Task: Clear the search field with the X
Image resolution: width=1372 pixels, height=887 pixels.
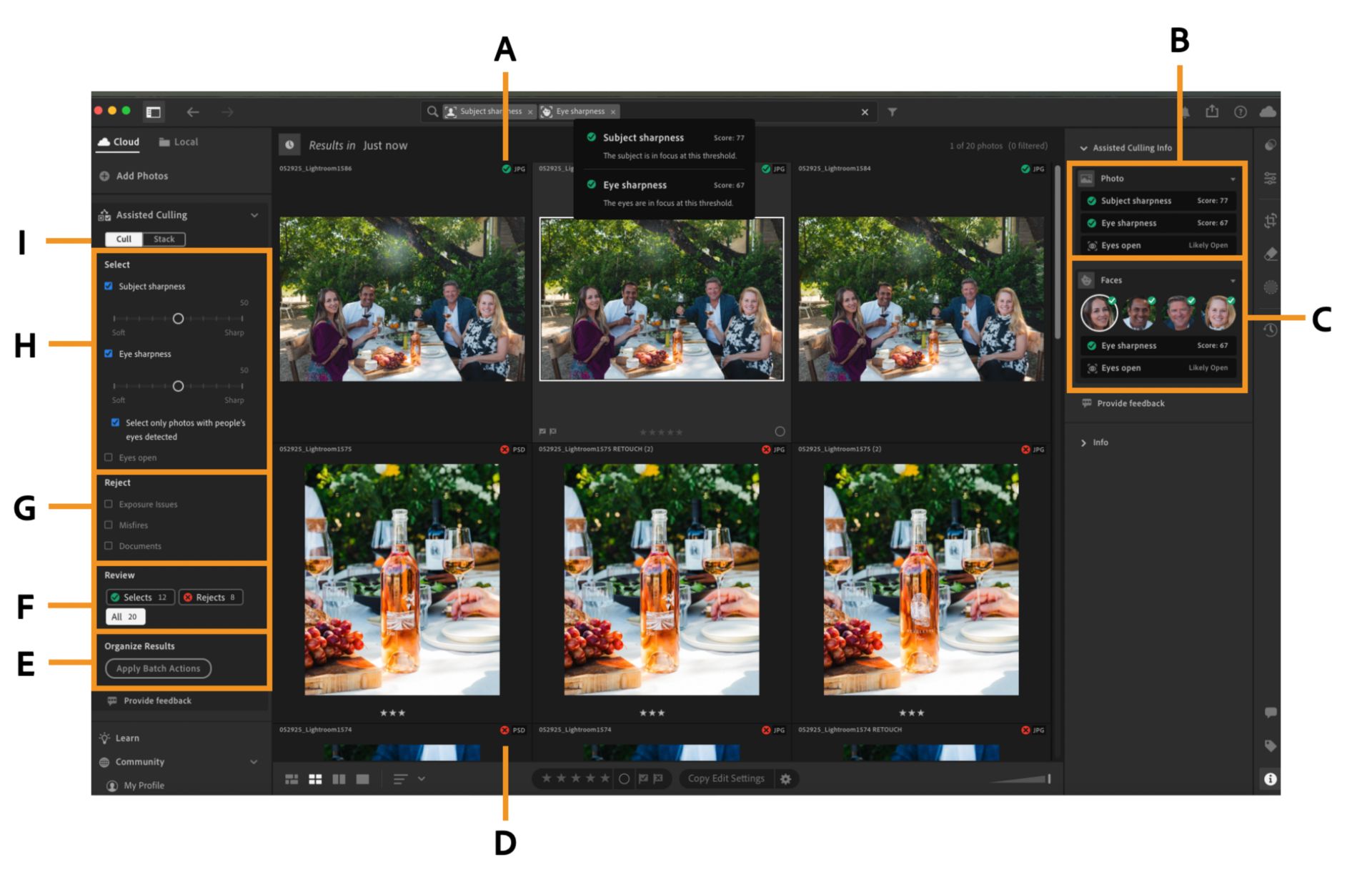Action: (865, 112)
